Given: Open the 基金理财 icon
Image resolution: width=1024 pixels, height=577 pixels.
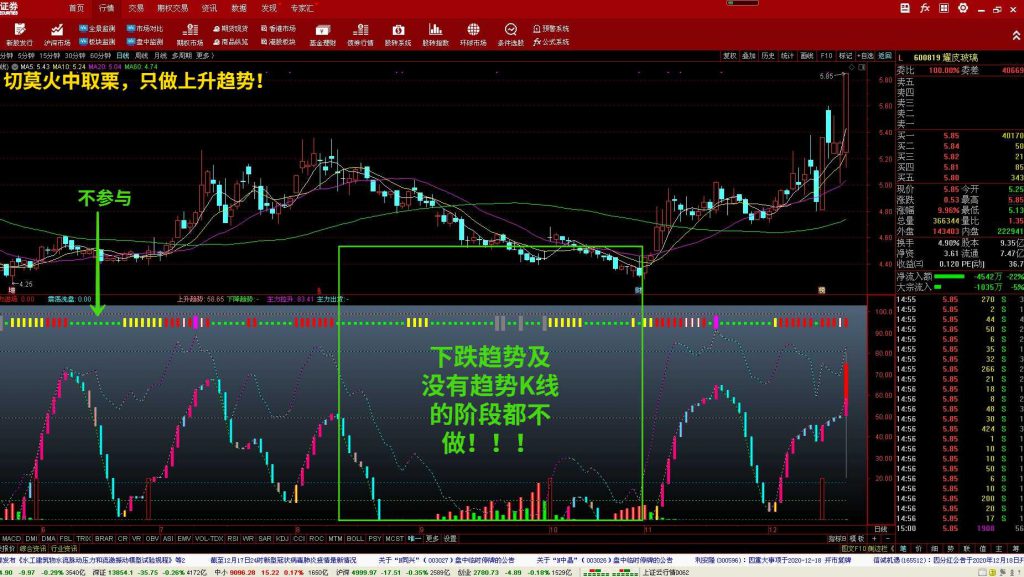Looking at the screenshot, I should click(x=320, y=35).
